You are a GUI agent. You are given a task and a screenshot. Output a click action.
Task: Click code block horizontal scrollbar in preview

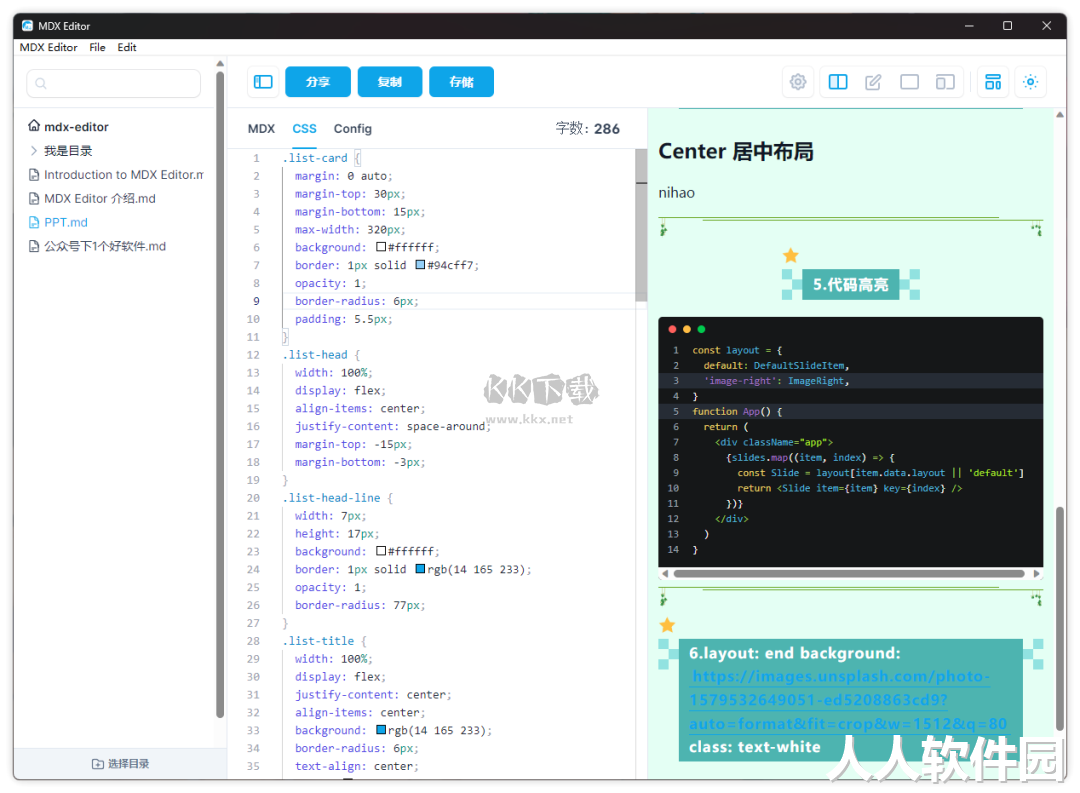click(849, 573)
